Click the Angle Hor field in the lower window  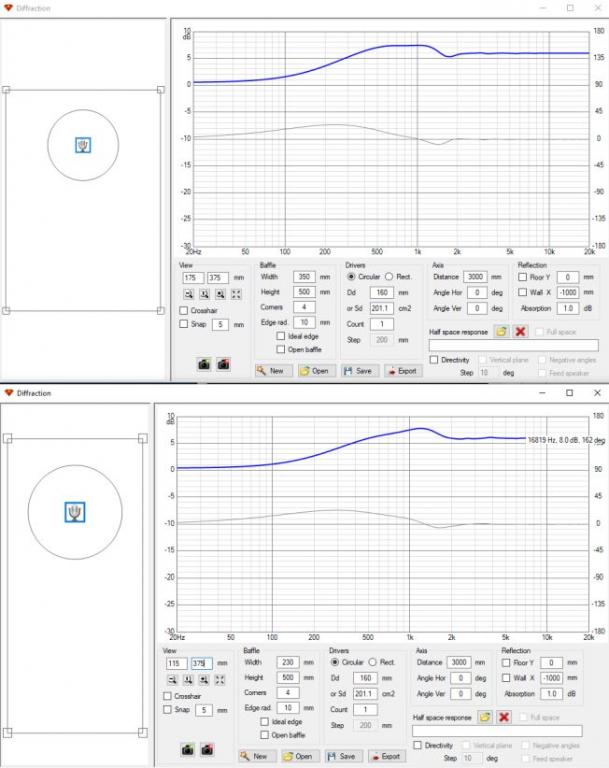(x=460, y=678)
